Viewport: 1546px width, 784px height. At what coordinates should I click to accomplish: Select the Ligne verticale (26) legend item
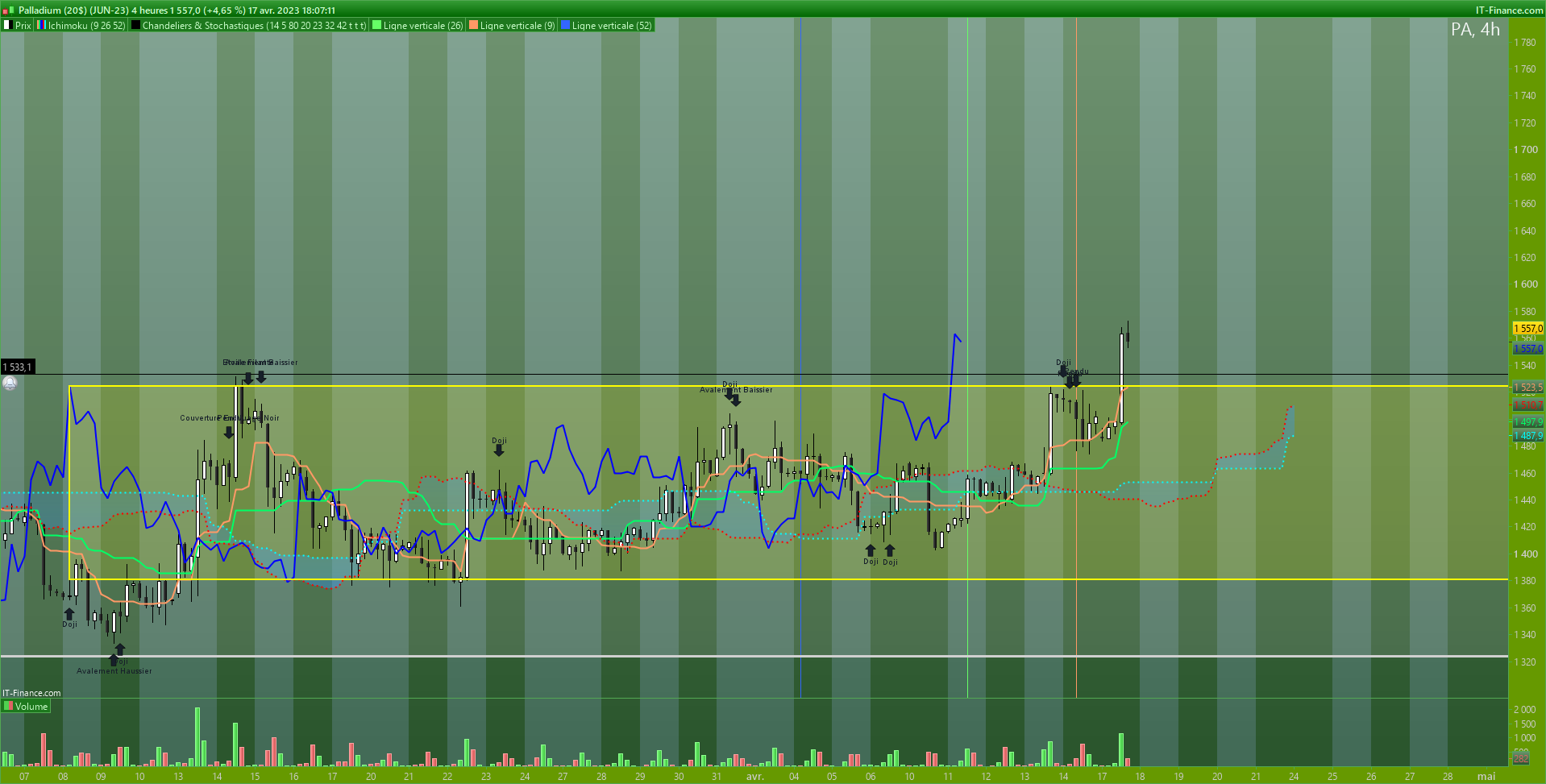tap(418, 26)
